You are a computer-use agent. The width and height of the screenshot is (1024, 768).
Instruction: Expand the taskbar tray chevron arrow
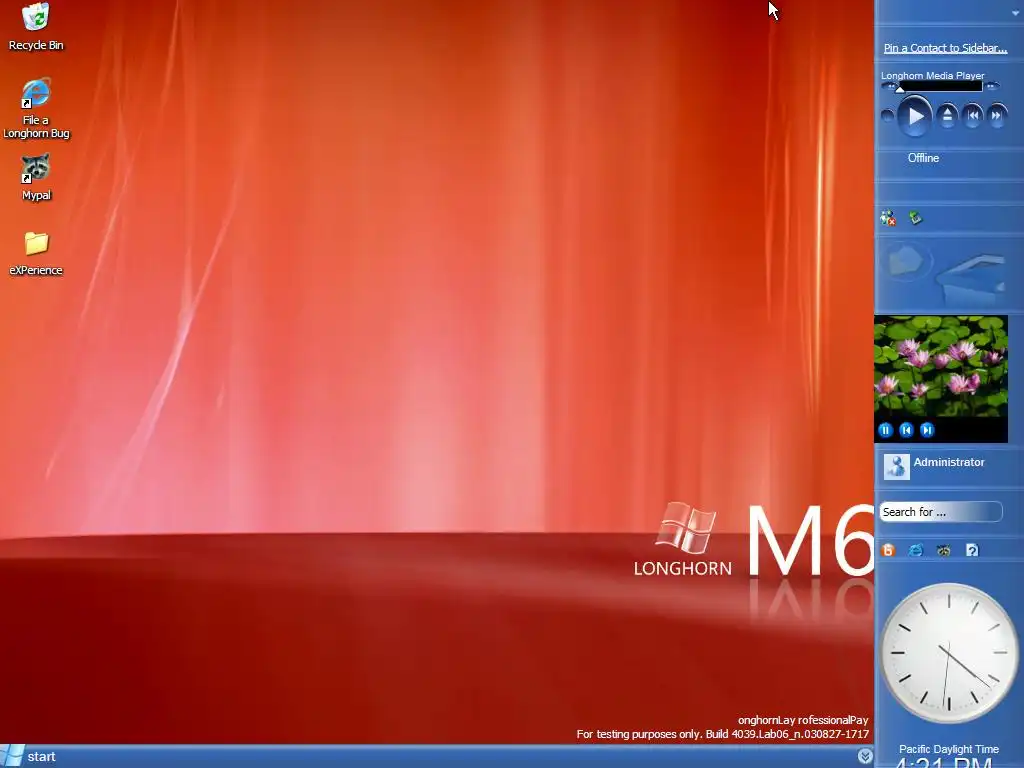coord(865,756)
